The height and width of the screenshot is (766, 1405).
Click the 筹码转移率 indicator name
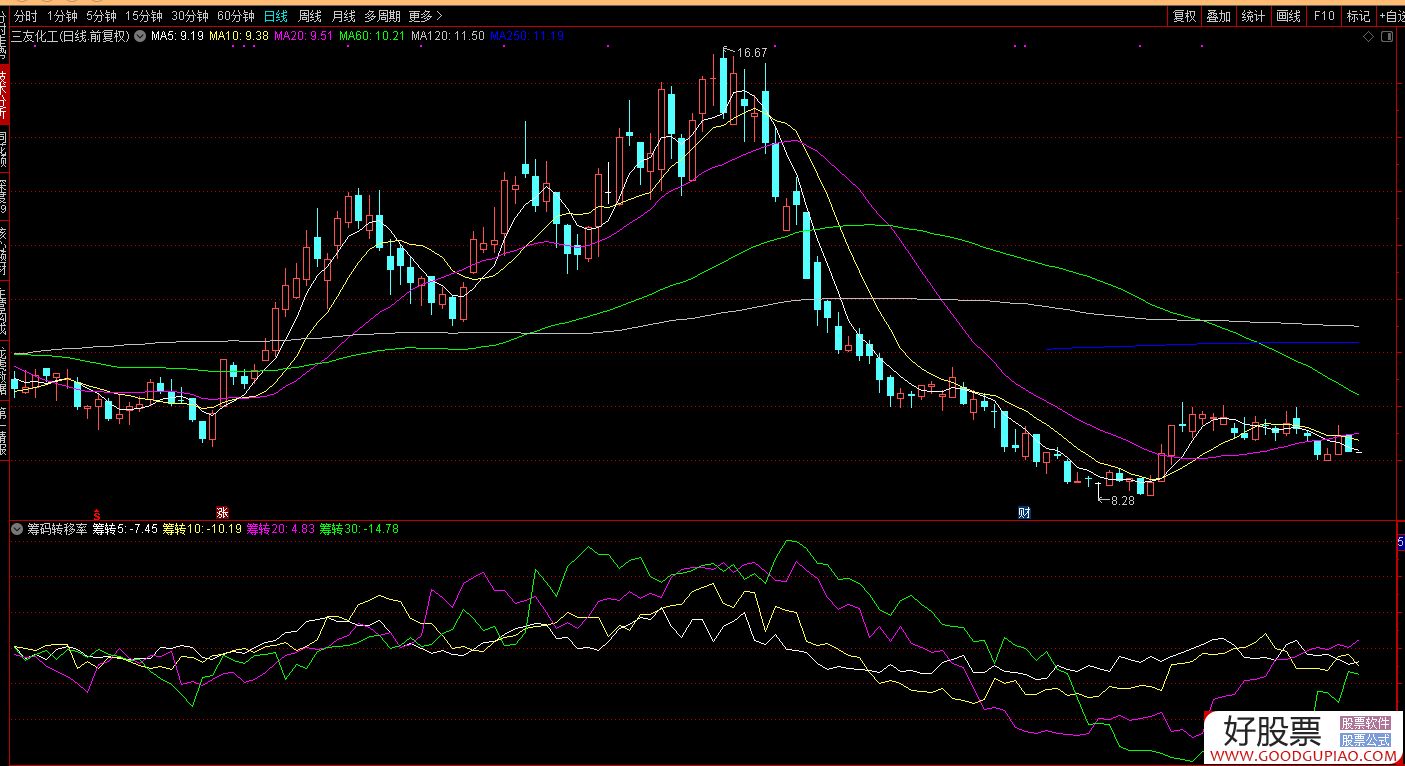(57, 528)
